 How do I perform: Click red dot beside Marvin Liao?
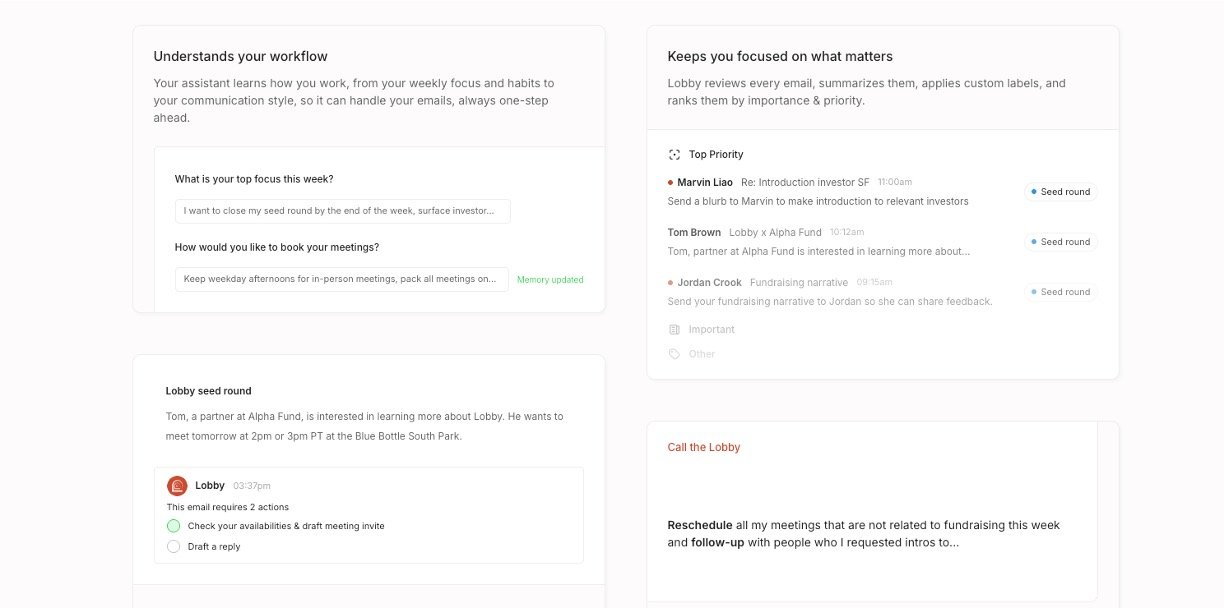click(x=670, y=183)
